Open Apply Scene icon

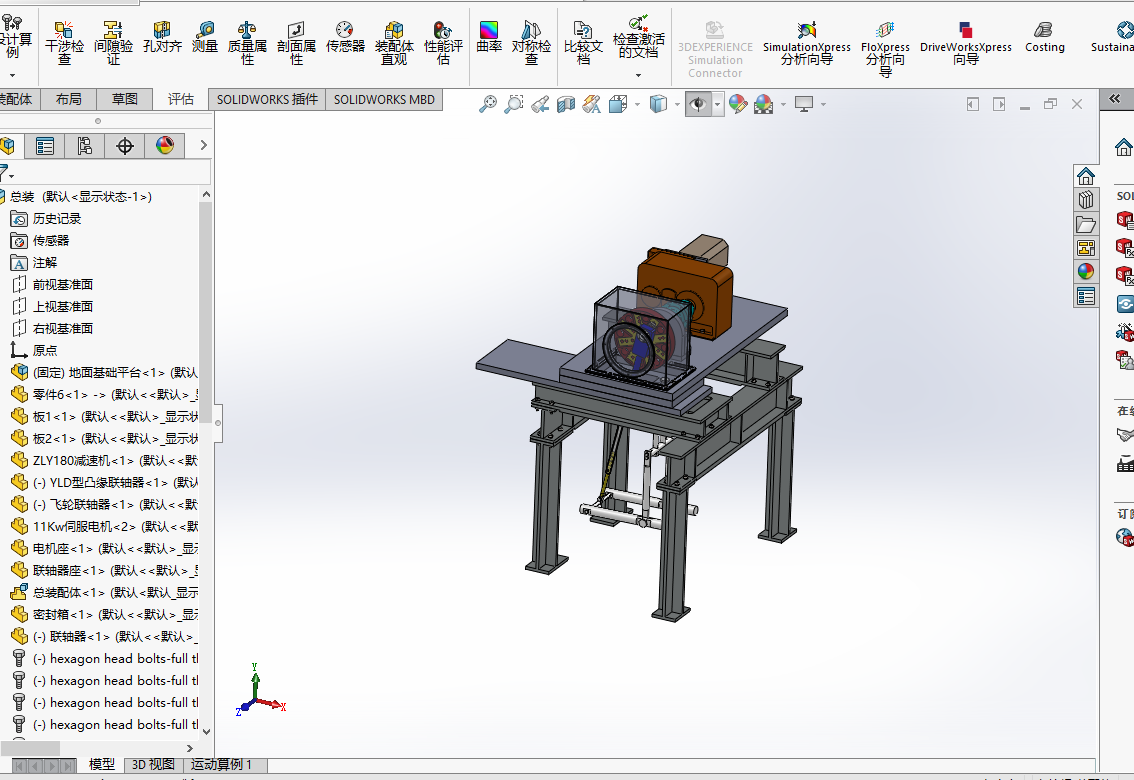[764, 105]
